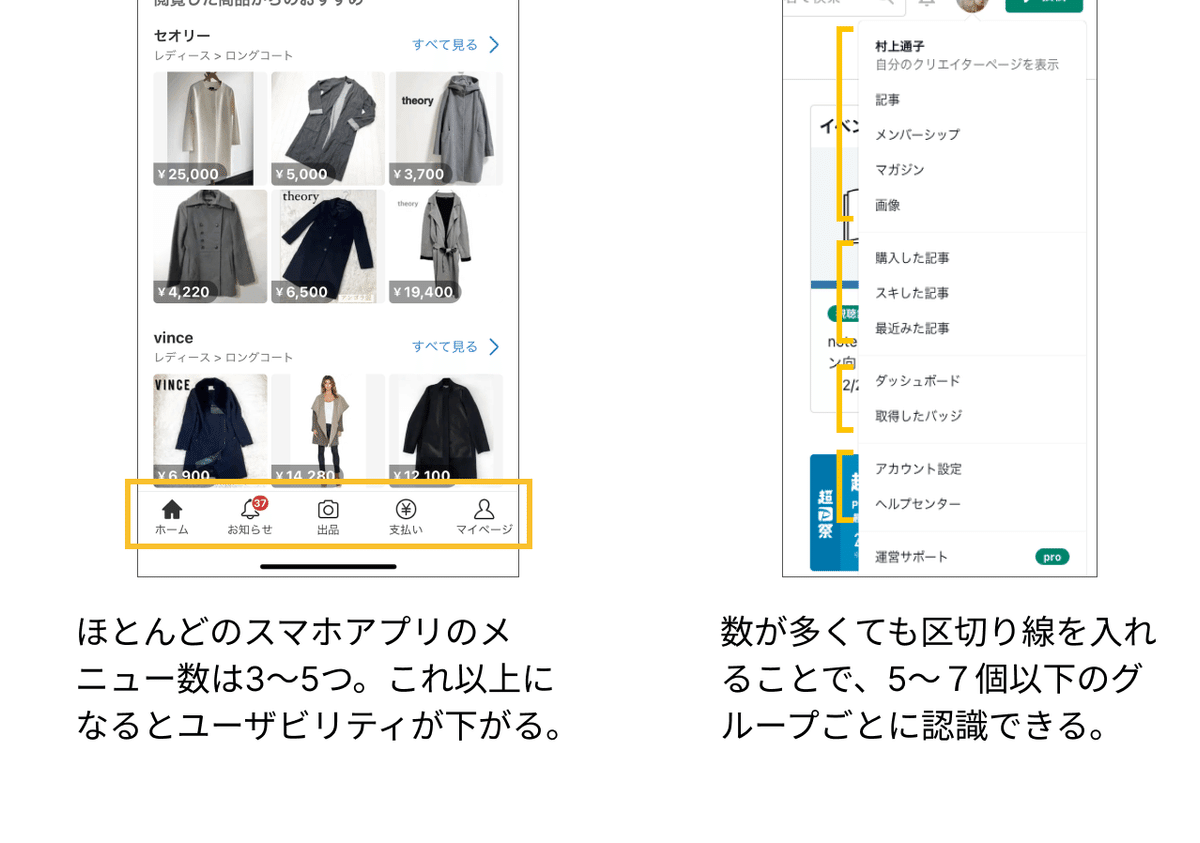Image resolution: width=1200 pixels, height=843 pixels.
Task: Open 支払い yen icon
Action: (x=405, y=510)
